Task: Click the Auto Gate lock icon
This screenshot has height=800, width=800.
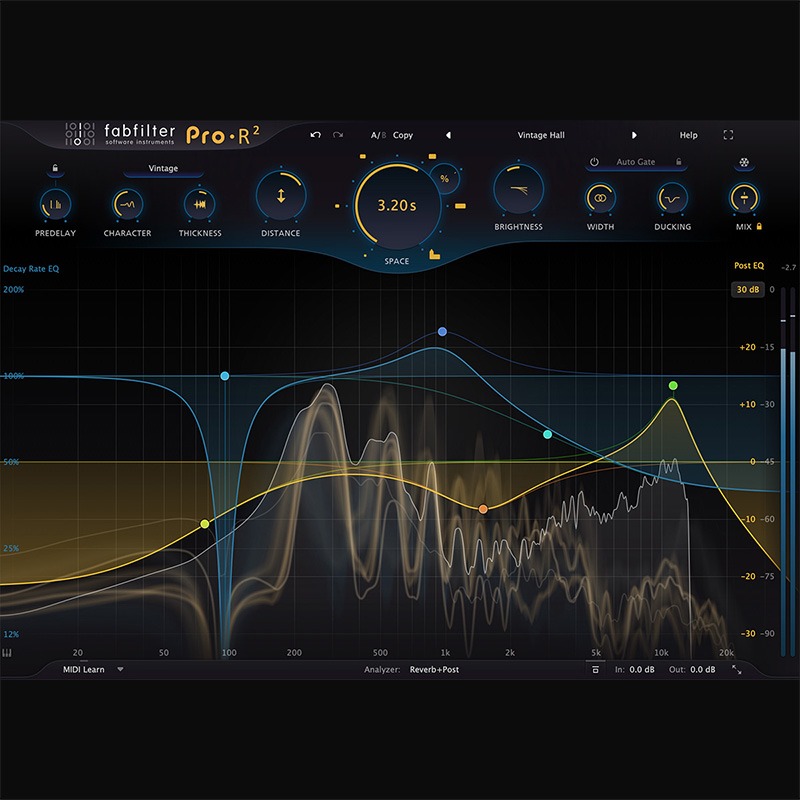Action: click(x=679, y=162)
